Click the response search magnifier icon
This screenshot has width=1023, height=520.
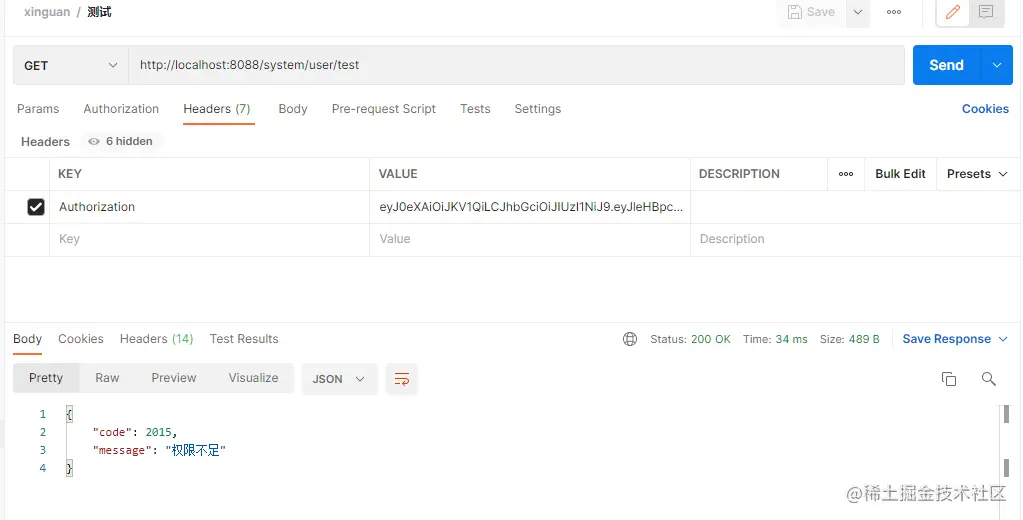pyautogui.click(x=988, y=379)
